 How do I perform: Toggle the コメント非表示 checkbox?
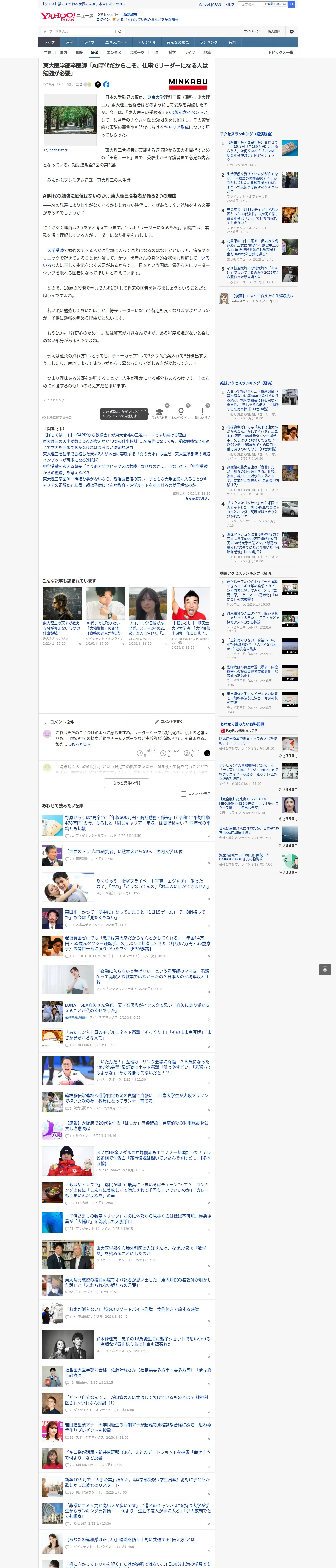[x=183, y=794]
